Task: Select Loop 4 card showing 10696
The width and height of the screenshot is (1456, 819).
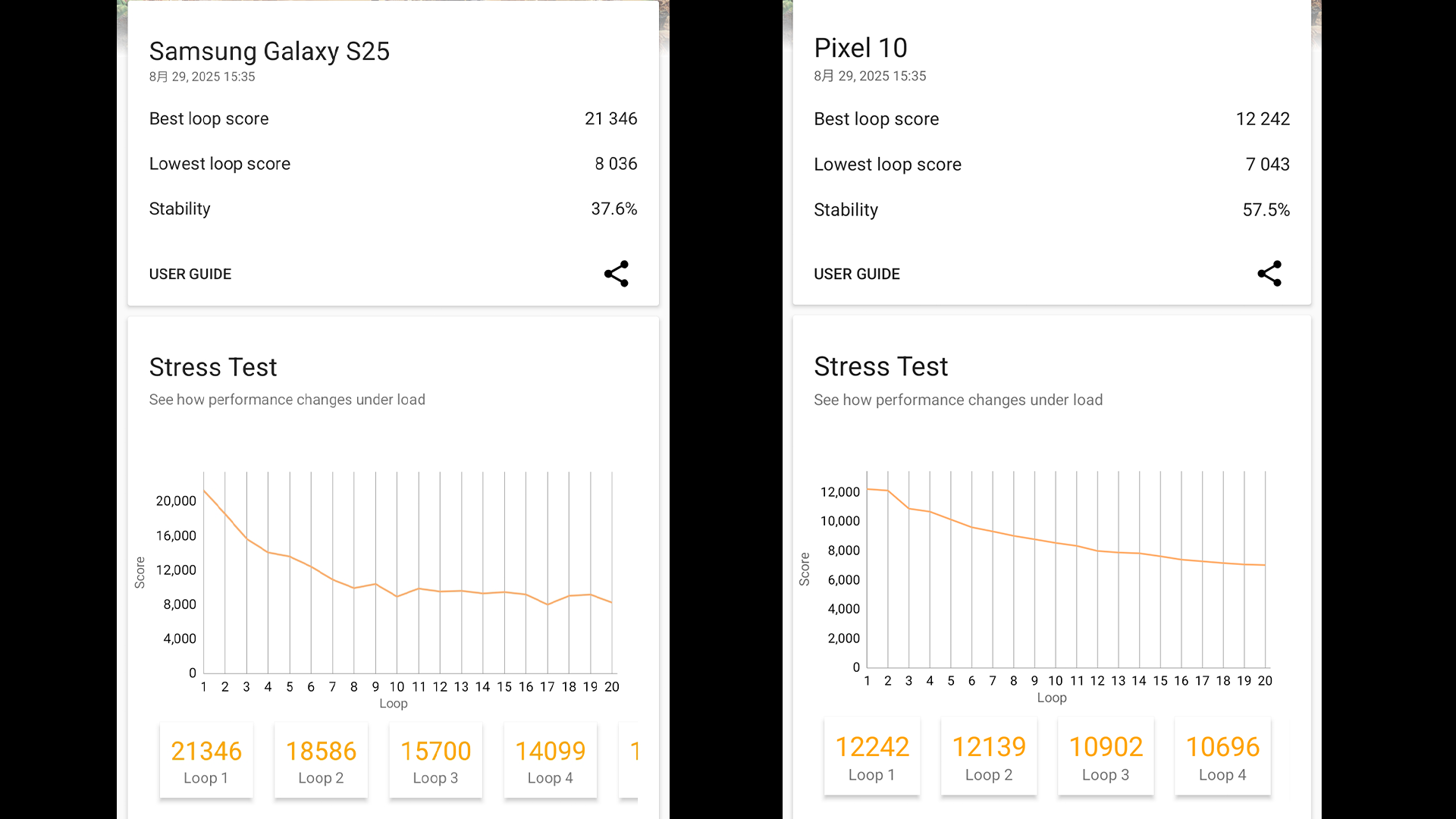Action: pyautogui.click(x=1222, y=757)
